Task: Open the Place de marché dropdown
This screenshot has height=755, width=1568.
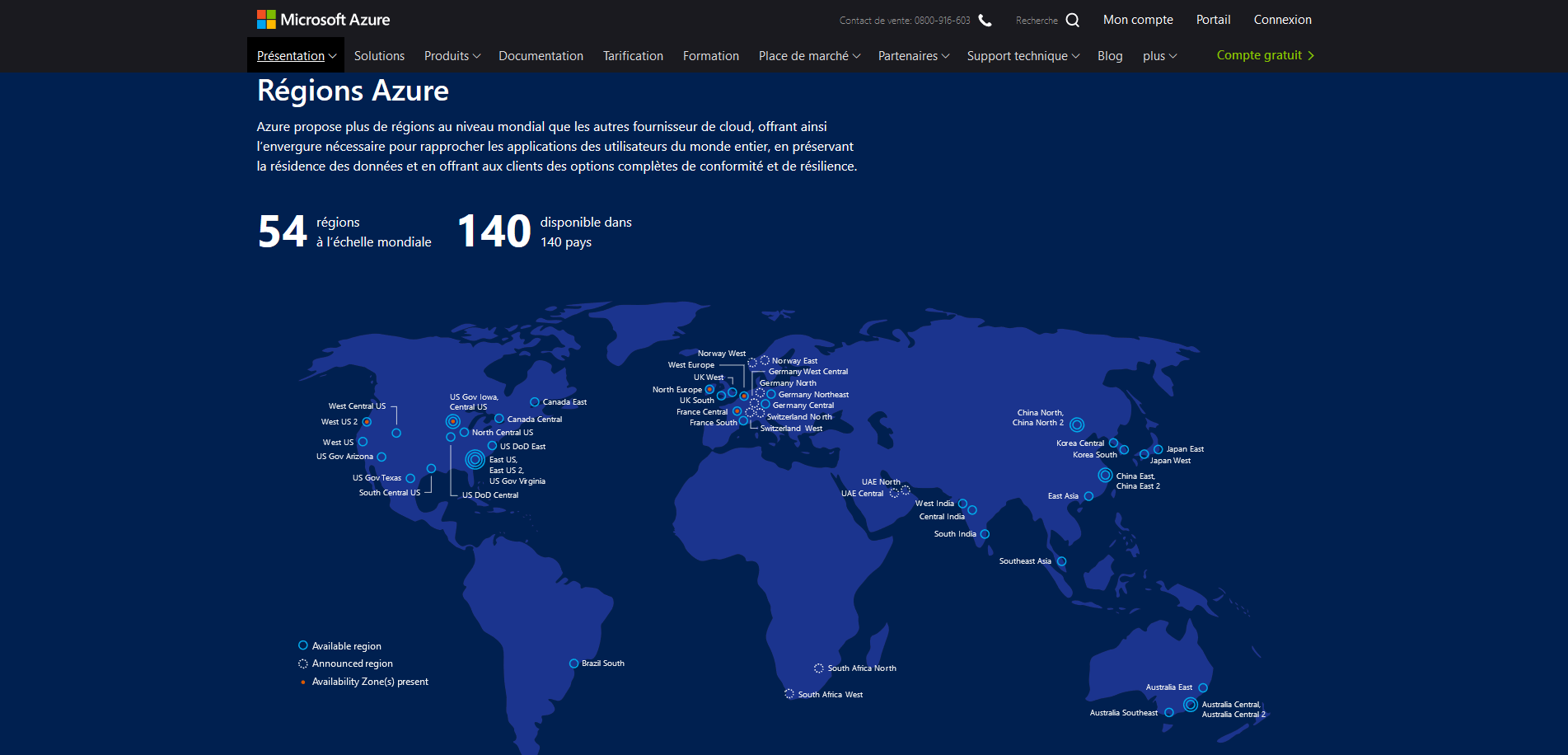Action: click(810, 56)
